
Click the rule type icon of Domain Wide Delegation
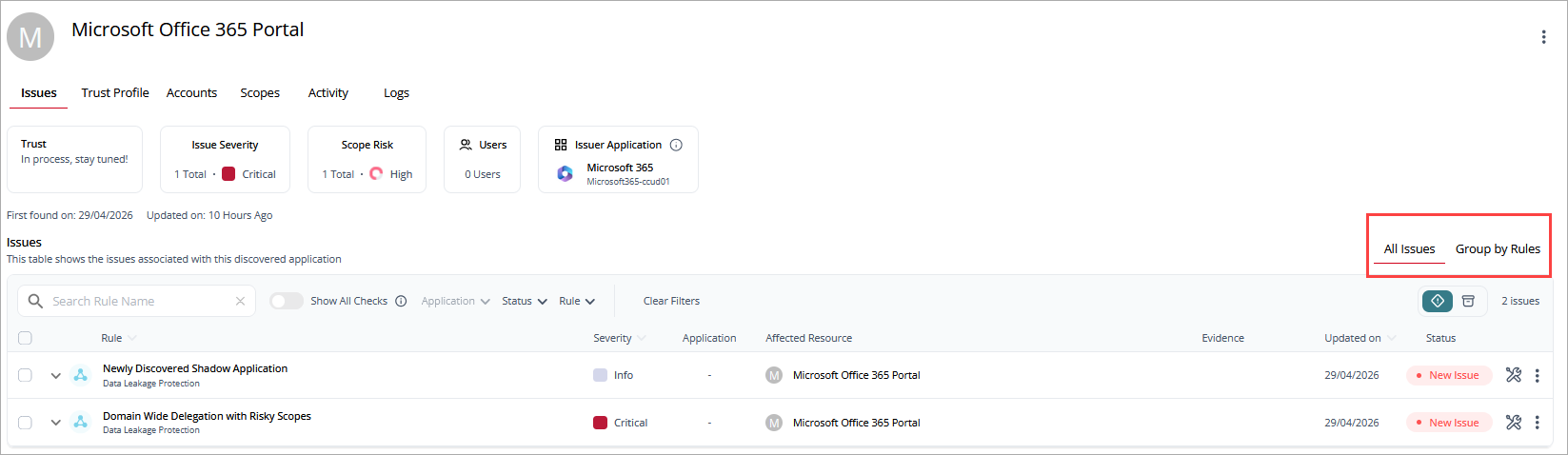[x=81, y=423]
